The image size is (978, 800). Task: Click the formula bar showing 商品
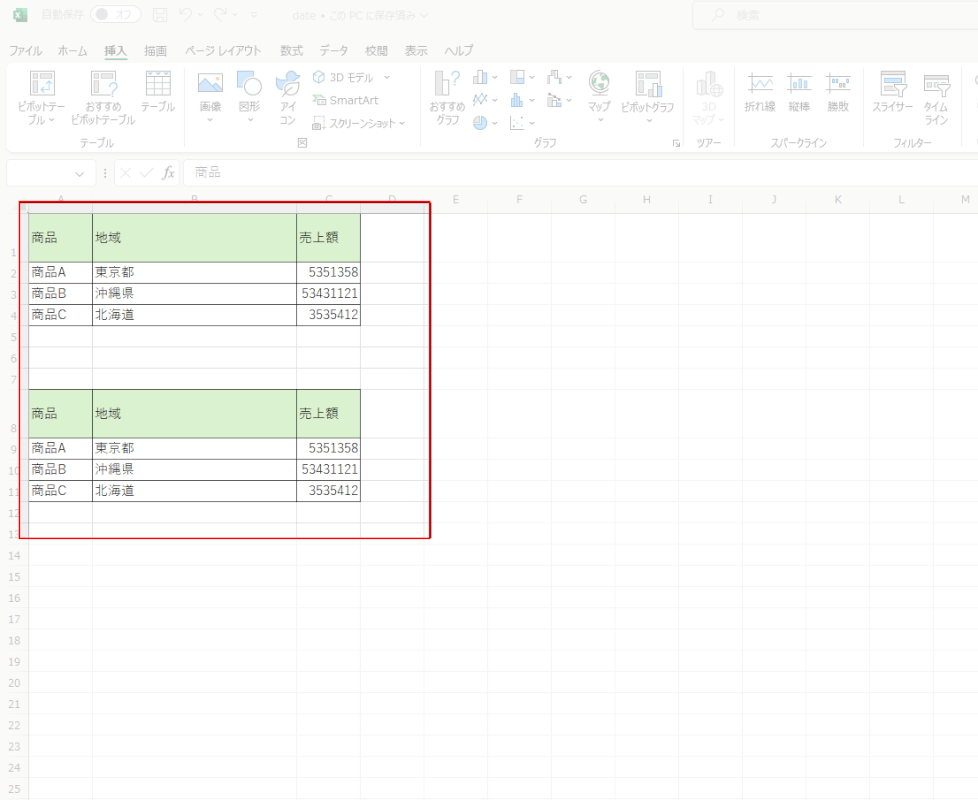[x=581, y=173]
